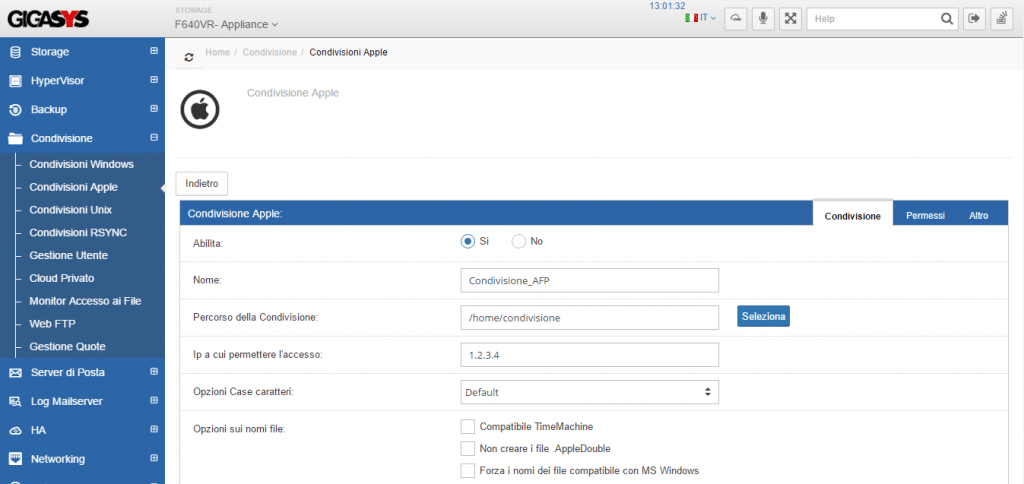Viewport: 1024px width, 484px height.
Task: Expand the Storage sidebar section
Action: click(154, 51)
